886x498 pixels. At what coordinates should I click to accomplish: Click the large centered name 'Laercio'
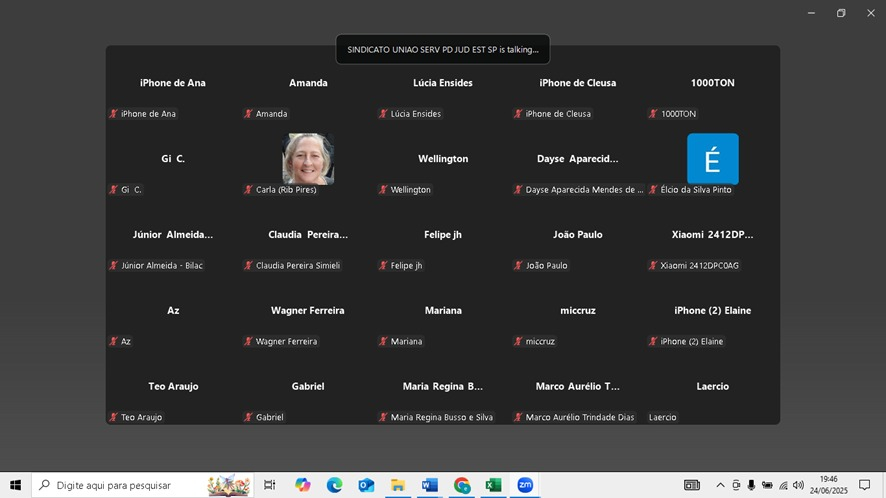click(x=713, y=386)
